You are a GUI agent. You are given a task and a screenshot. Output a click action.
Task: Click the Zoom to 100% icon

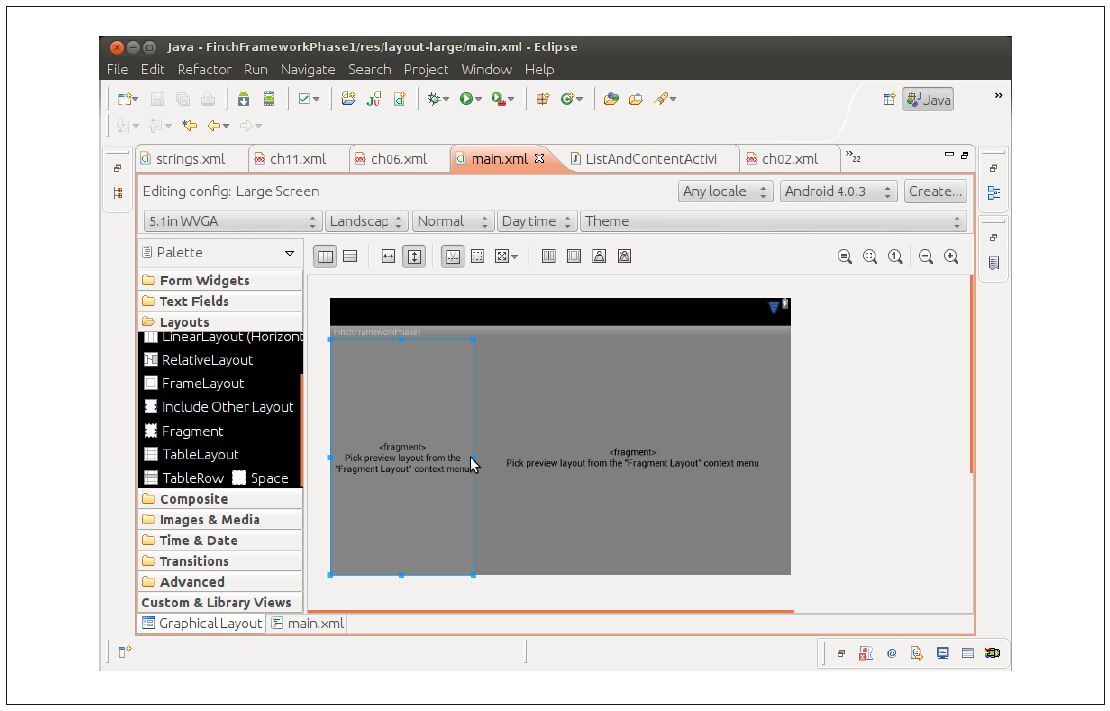896,256
